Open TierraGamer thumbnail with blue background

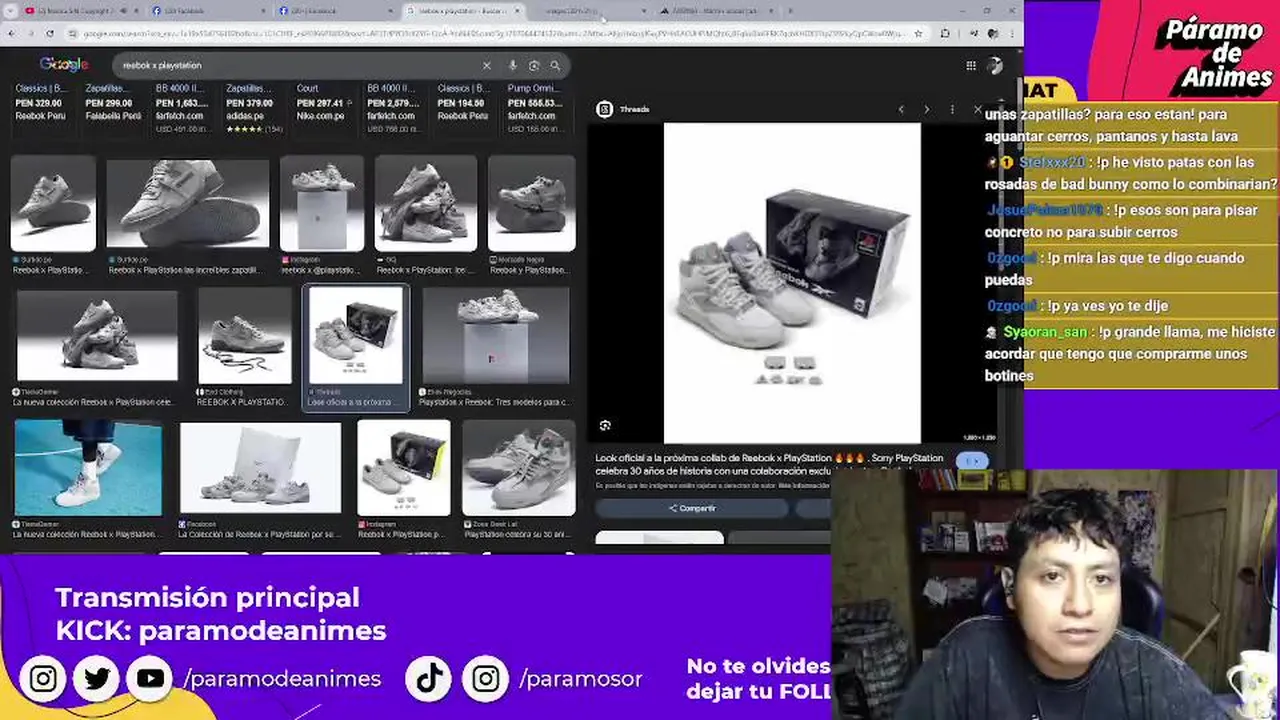88,468
